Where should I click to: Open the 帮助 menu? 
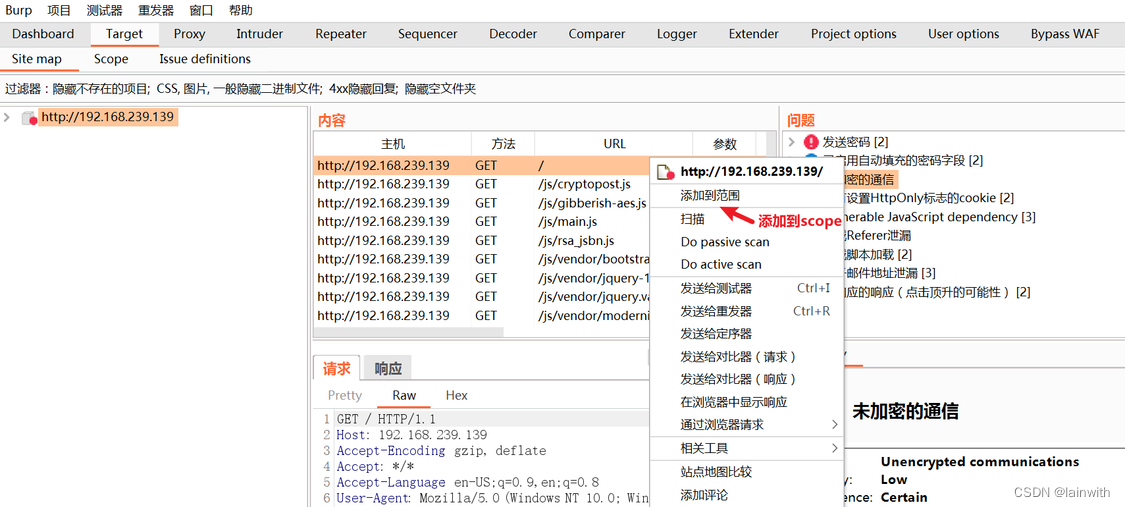[241, 11]
